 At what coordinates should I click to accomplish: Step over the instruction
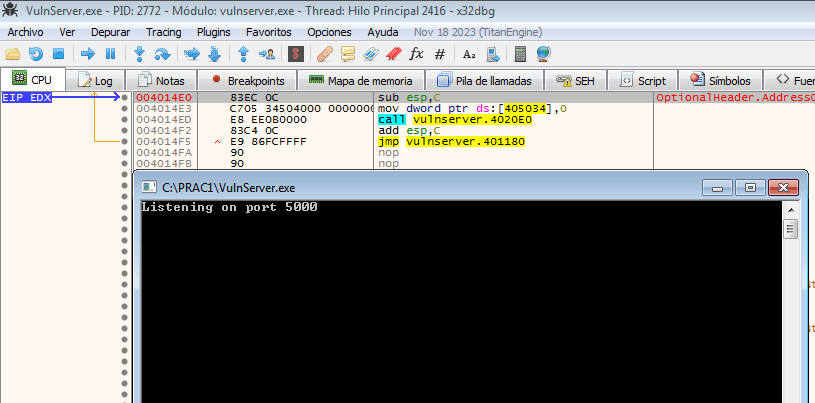(163, 54)
